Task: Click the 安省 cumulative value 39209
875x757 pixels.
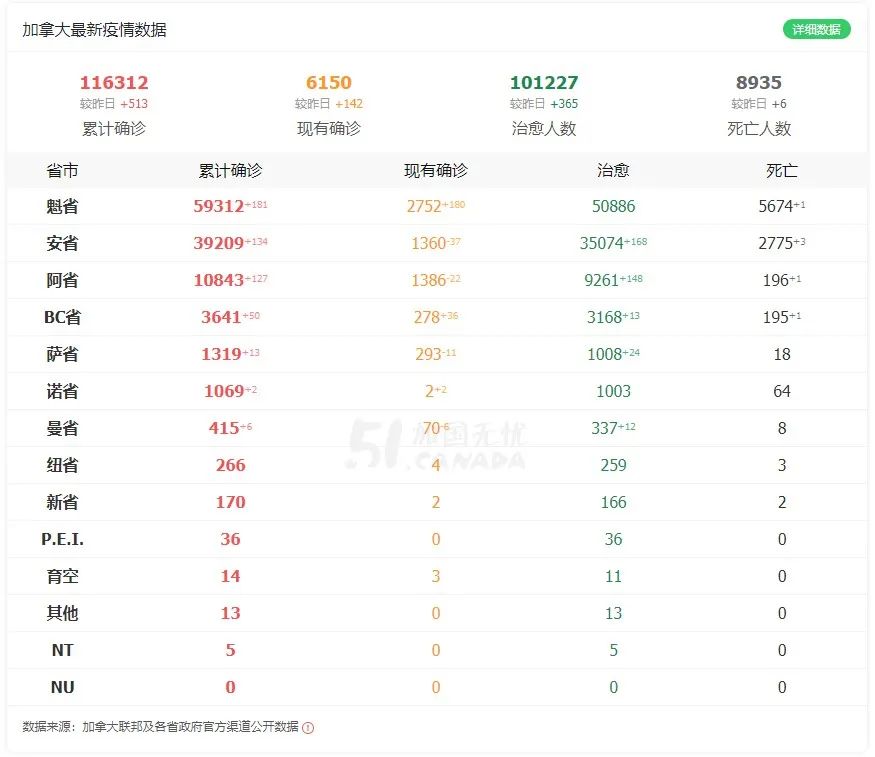Action: pos(219,243)
